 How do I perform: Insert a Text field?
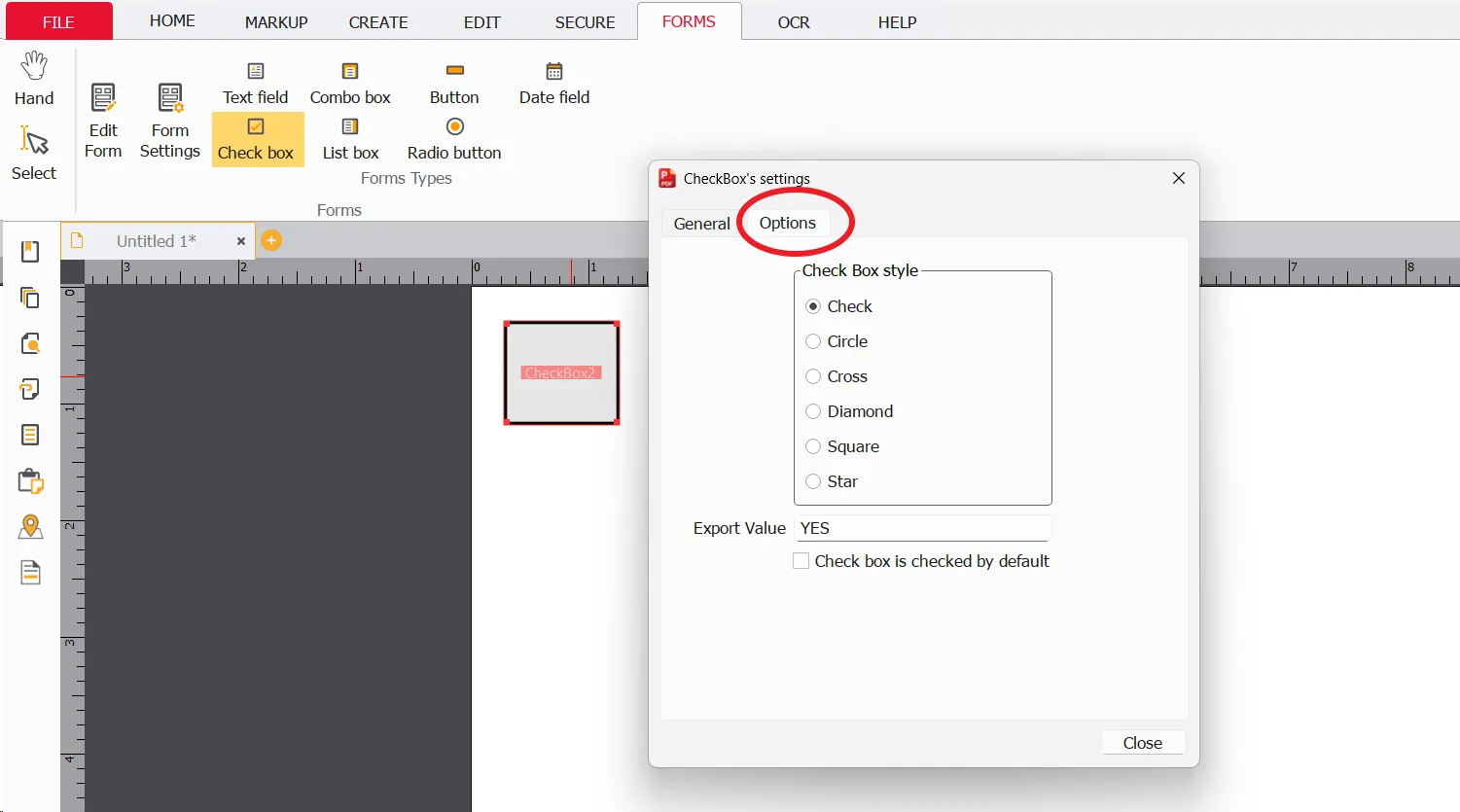256,84
